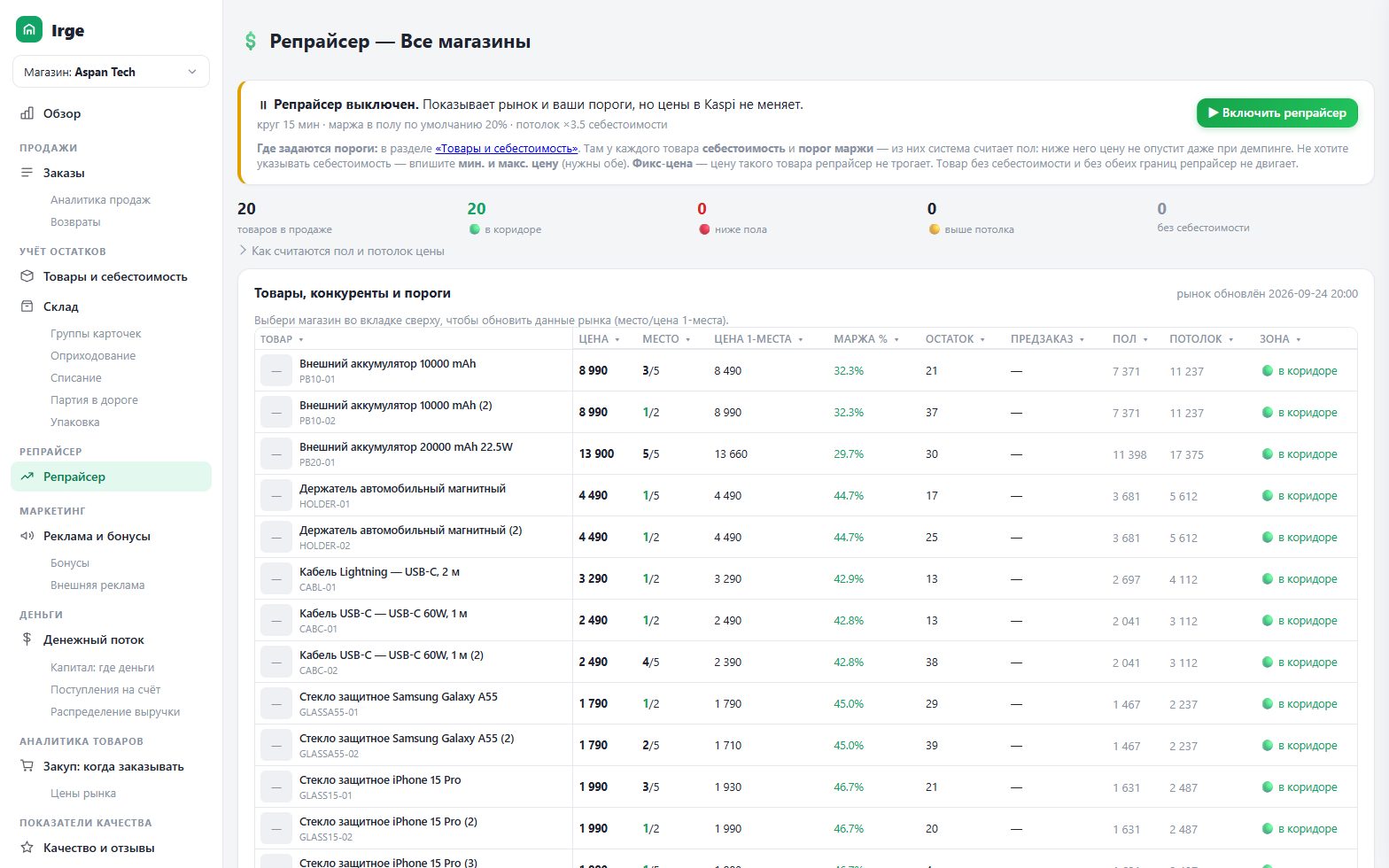The width and height of the screenshot is (1389, 868).
Task: Click the Товары и себестоимость box icon
Action: click(27, 276)
